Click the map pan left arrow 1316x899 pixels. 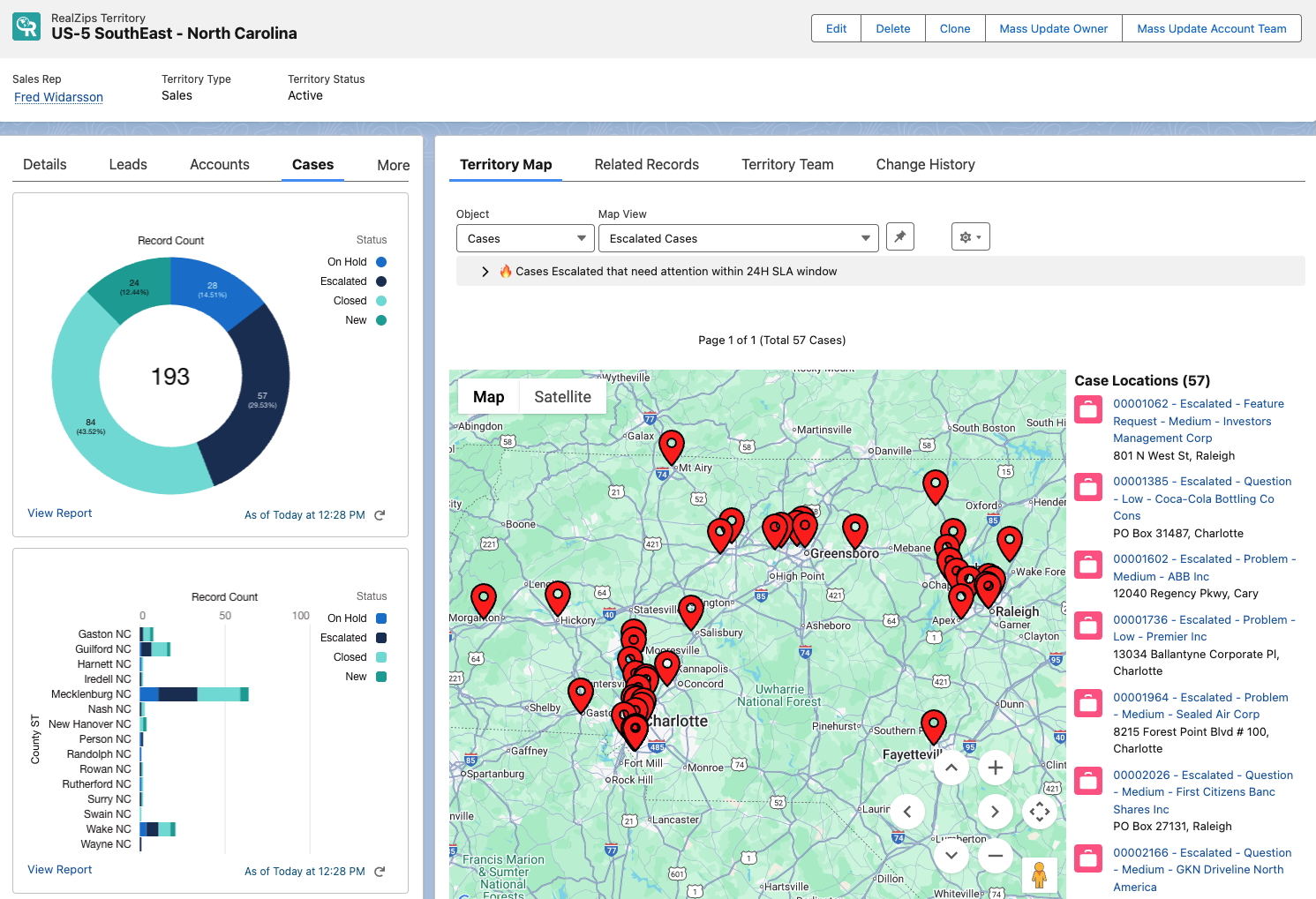tap(906, 812)
